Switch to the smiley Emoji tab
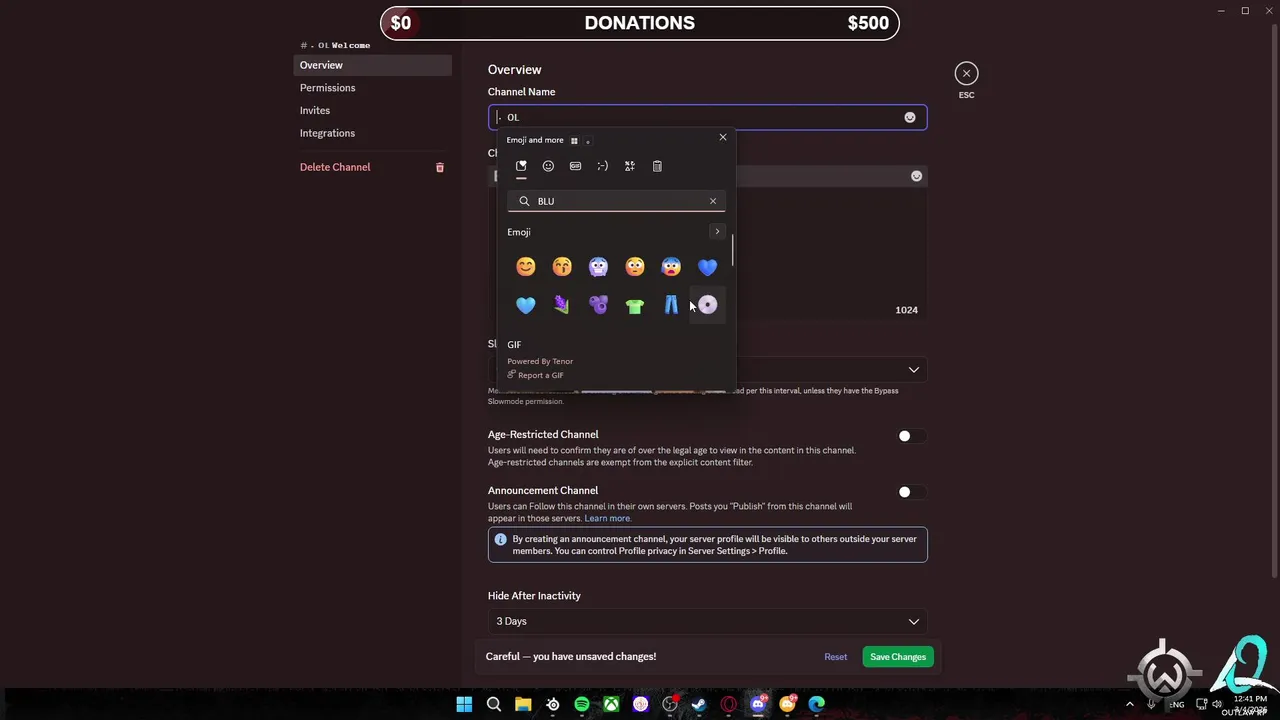Screen dimensions: 1280x720 pyautogui.click(x=548, y=166)
